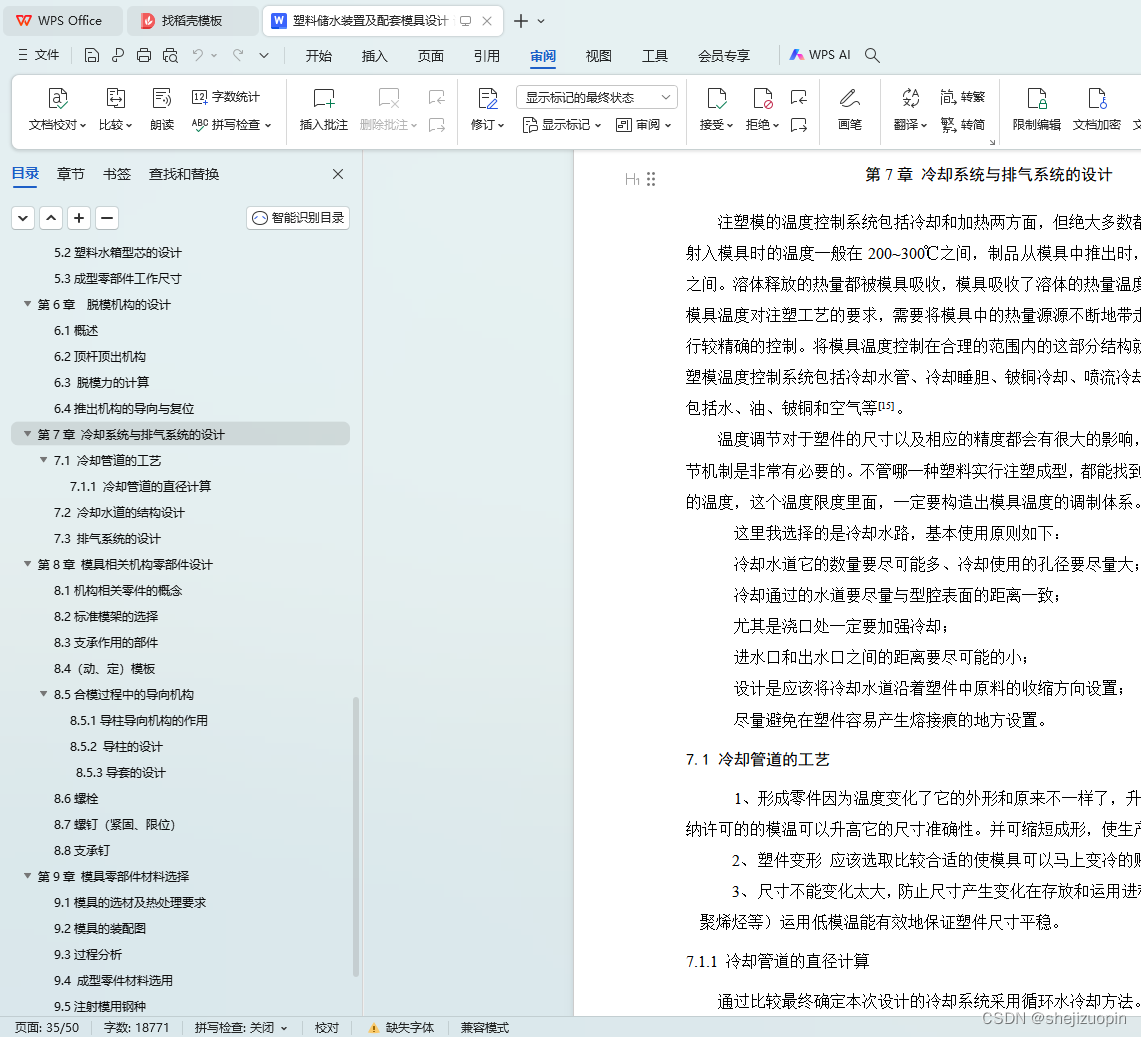Click the move-down heading arrow button
1141x1037 pixels.
23,218
